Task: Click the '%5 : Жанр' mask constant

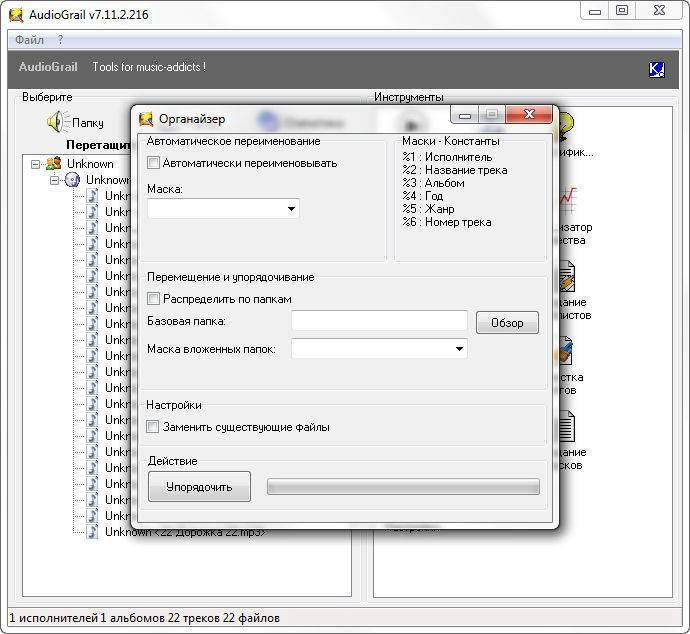Action: 428,209
